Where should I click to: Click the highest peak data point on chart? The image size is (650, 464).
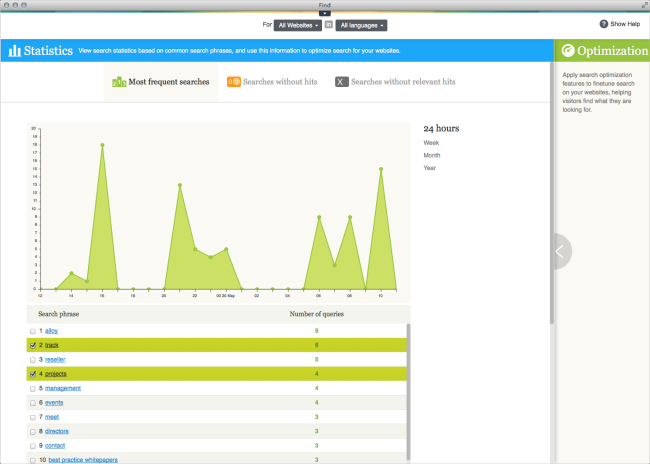coord(102,145)
